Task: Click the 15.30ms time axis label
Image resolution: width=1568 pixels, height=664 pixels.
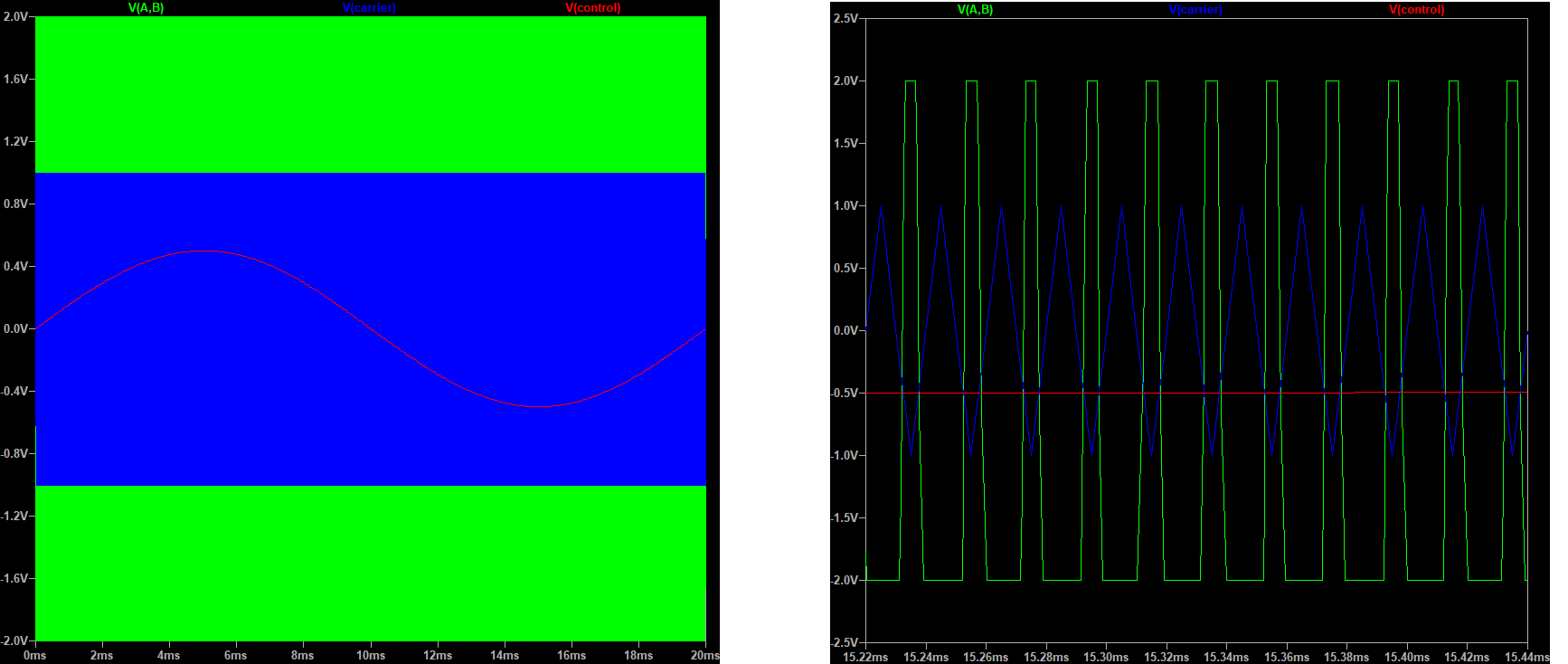Action: click(x=1106, y=657)
